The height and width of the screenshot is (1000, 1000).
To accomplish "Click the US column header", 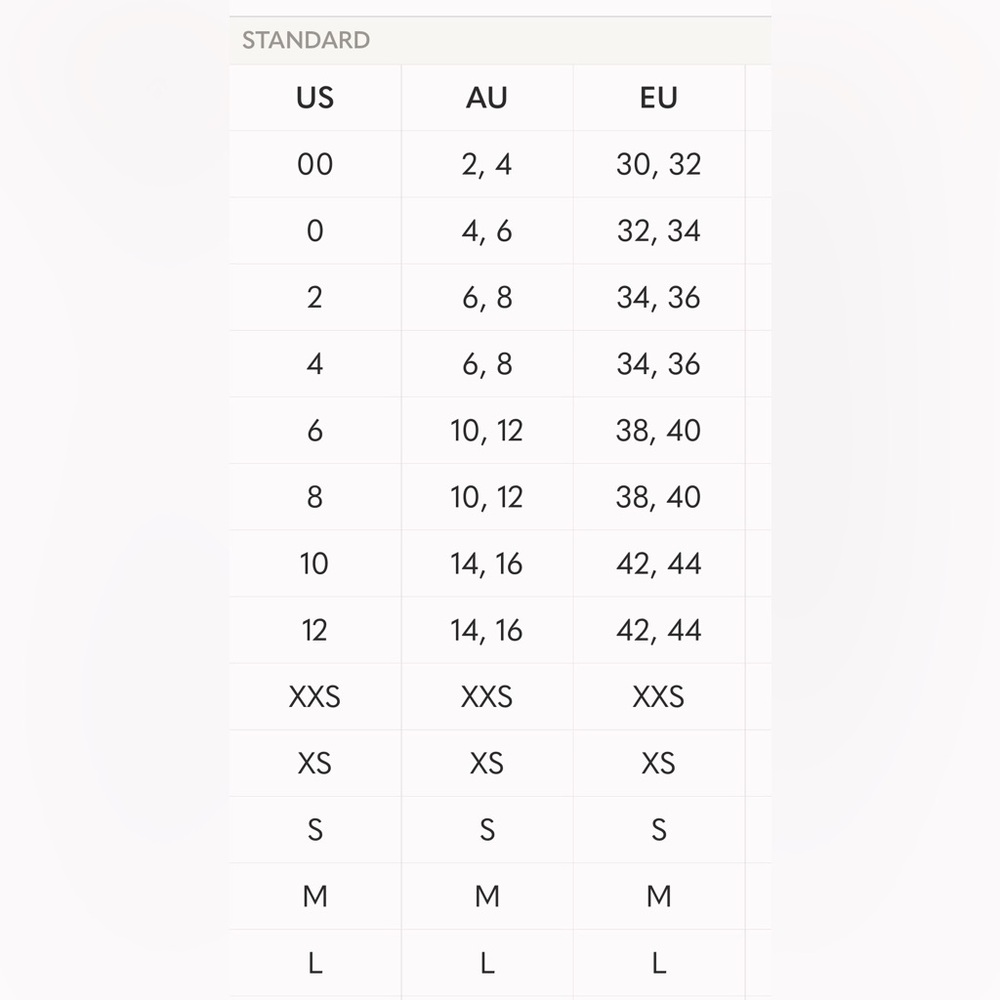I will (315, 98).
